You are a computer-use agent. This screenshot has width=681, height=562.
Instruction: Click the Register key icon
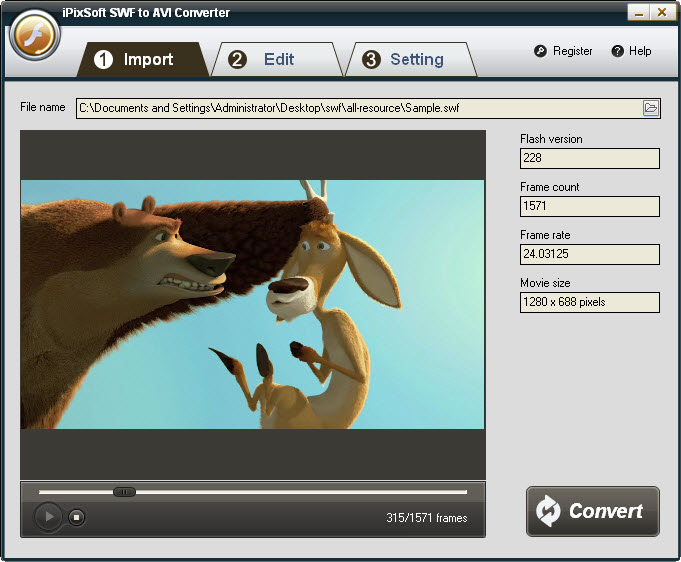[x=540, y=51]
